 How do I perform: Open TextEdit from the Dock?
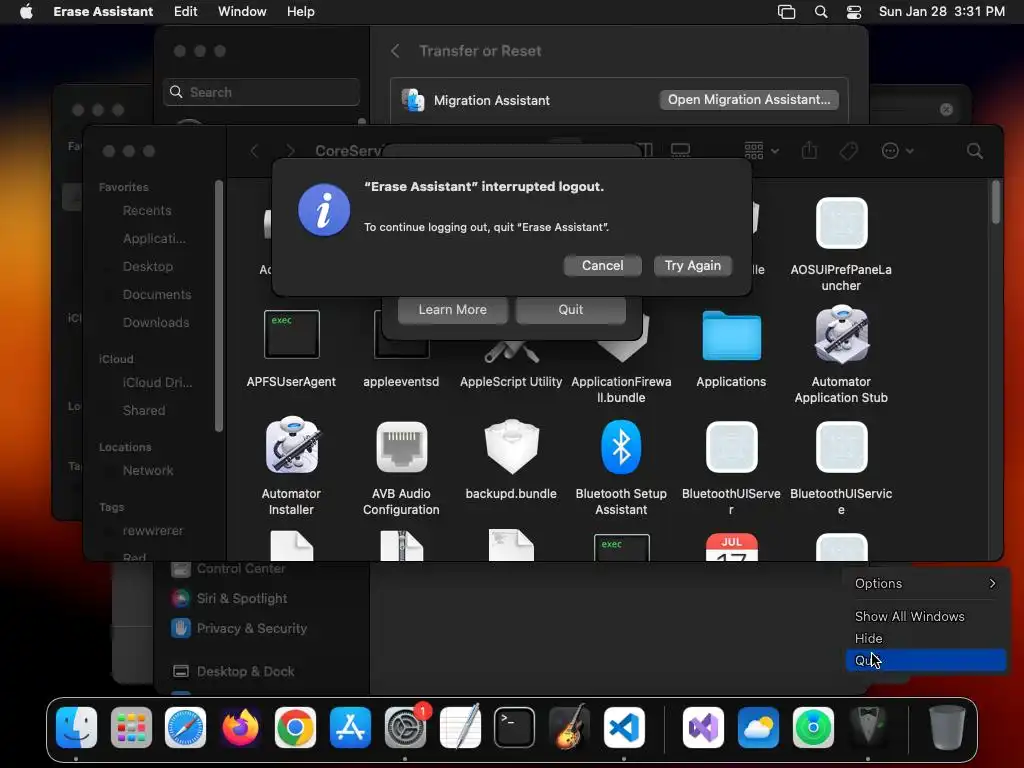[460, 727]
